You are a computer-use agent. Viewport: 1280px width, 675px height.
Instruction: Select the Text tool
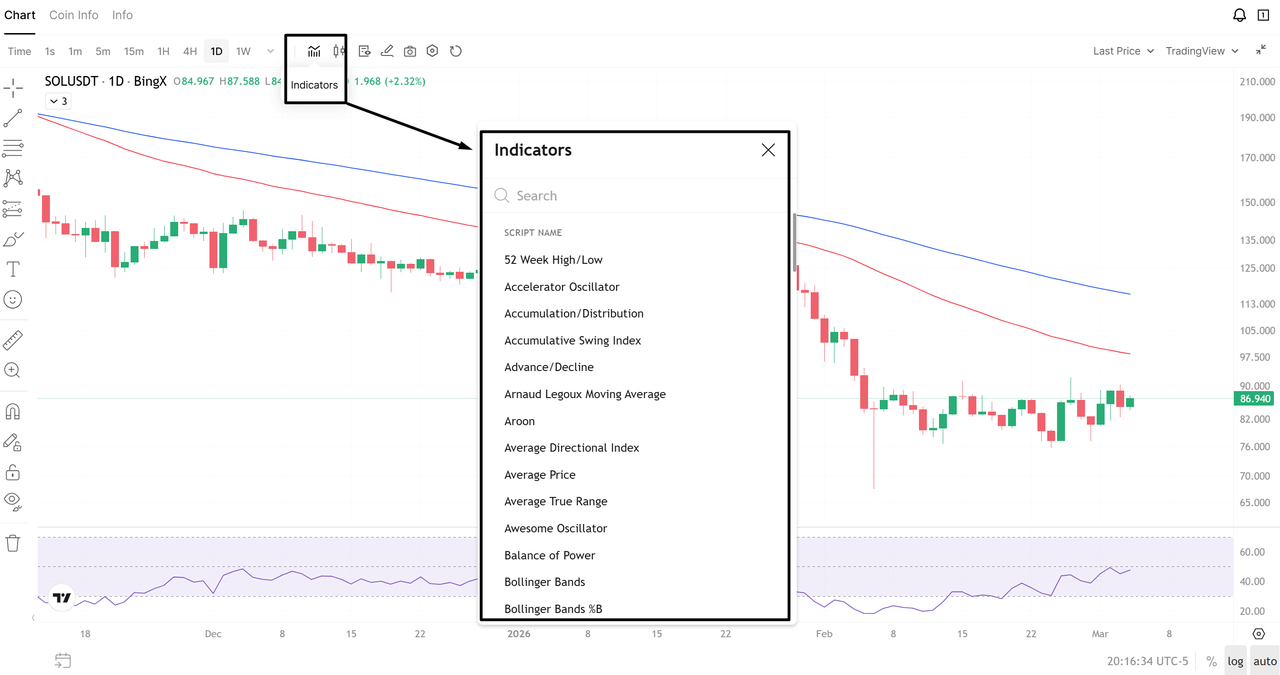(x=13, y=269)
